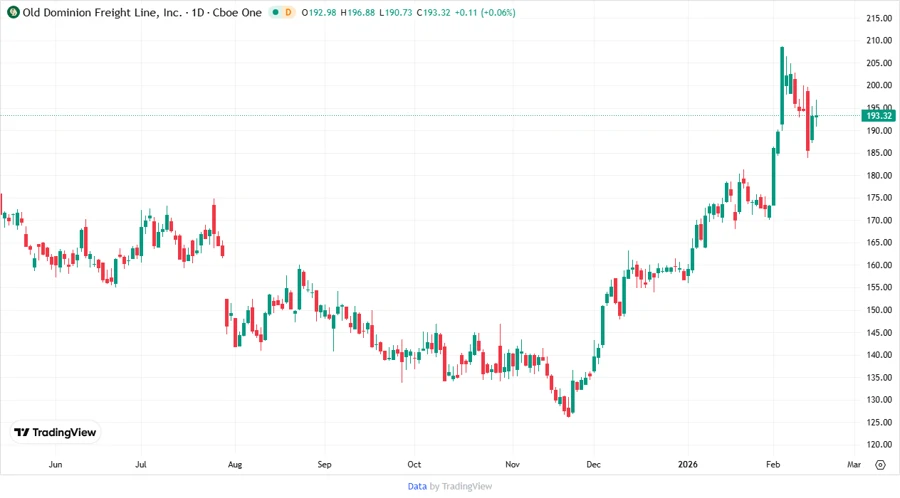Viewport: 900px width, 498px height.
Task: Click the 160.00 price axis label
Action: point(879,265)
